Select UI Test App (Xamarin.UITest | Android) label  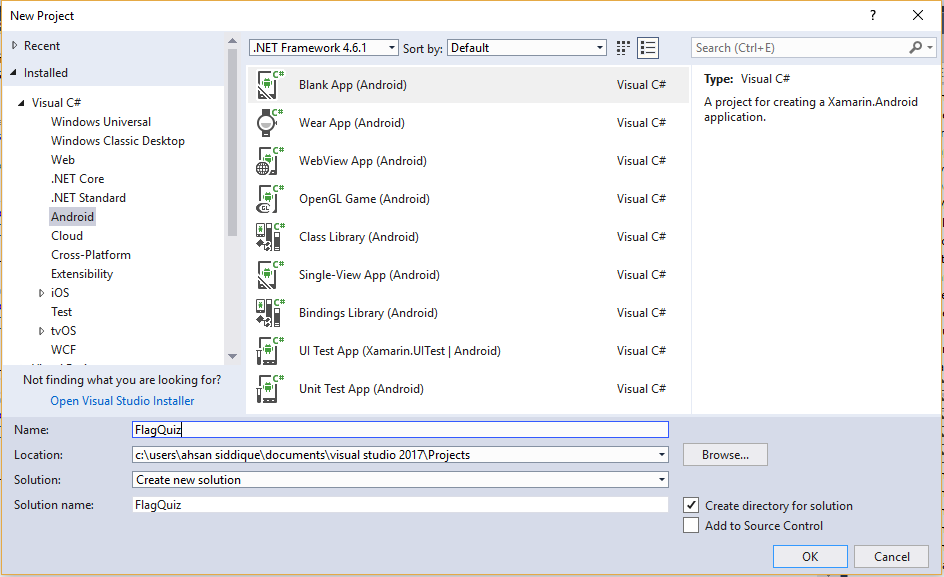tap(400, 351)
